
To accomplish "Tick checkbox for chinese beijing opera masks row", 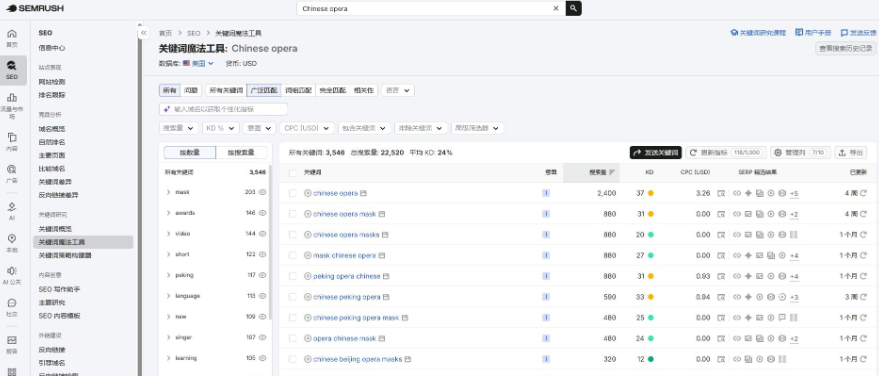I will click(292, 359).
